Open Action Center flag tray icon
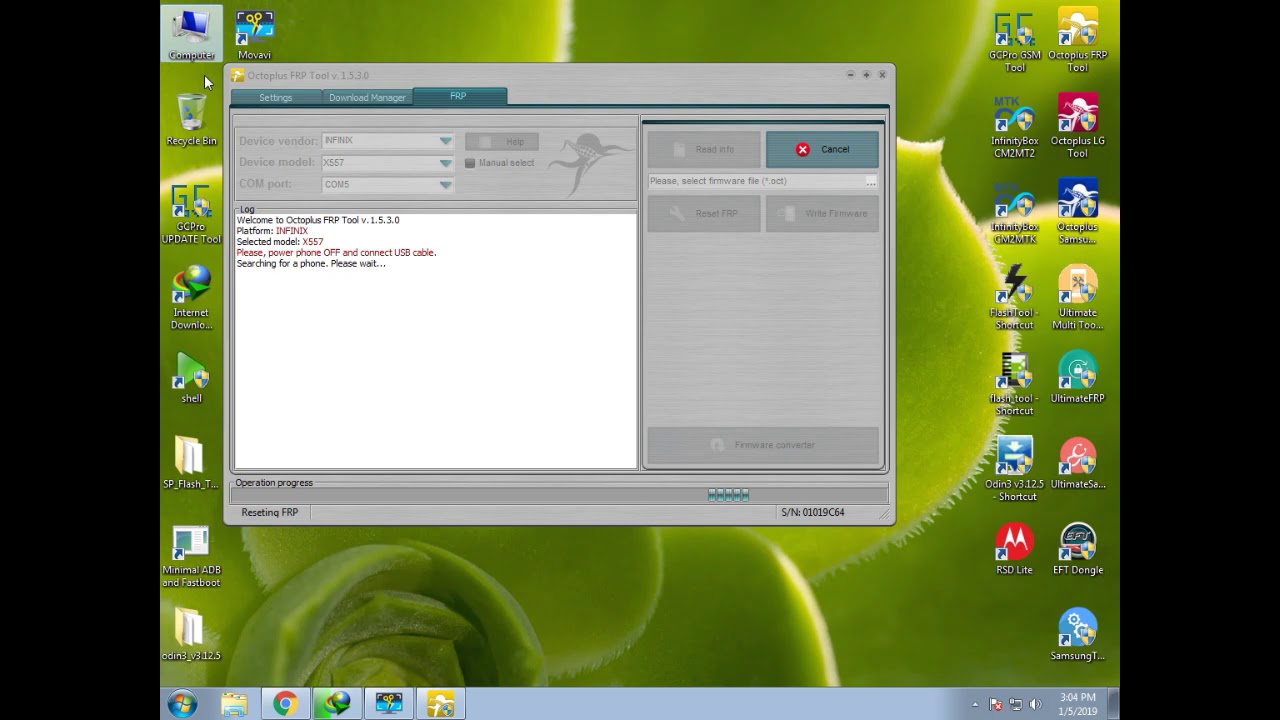 (x=996, y=704)
